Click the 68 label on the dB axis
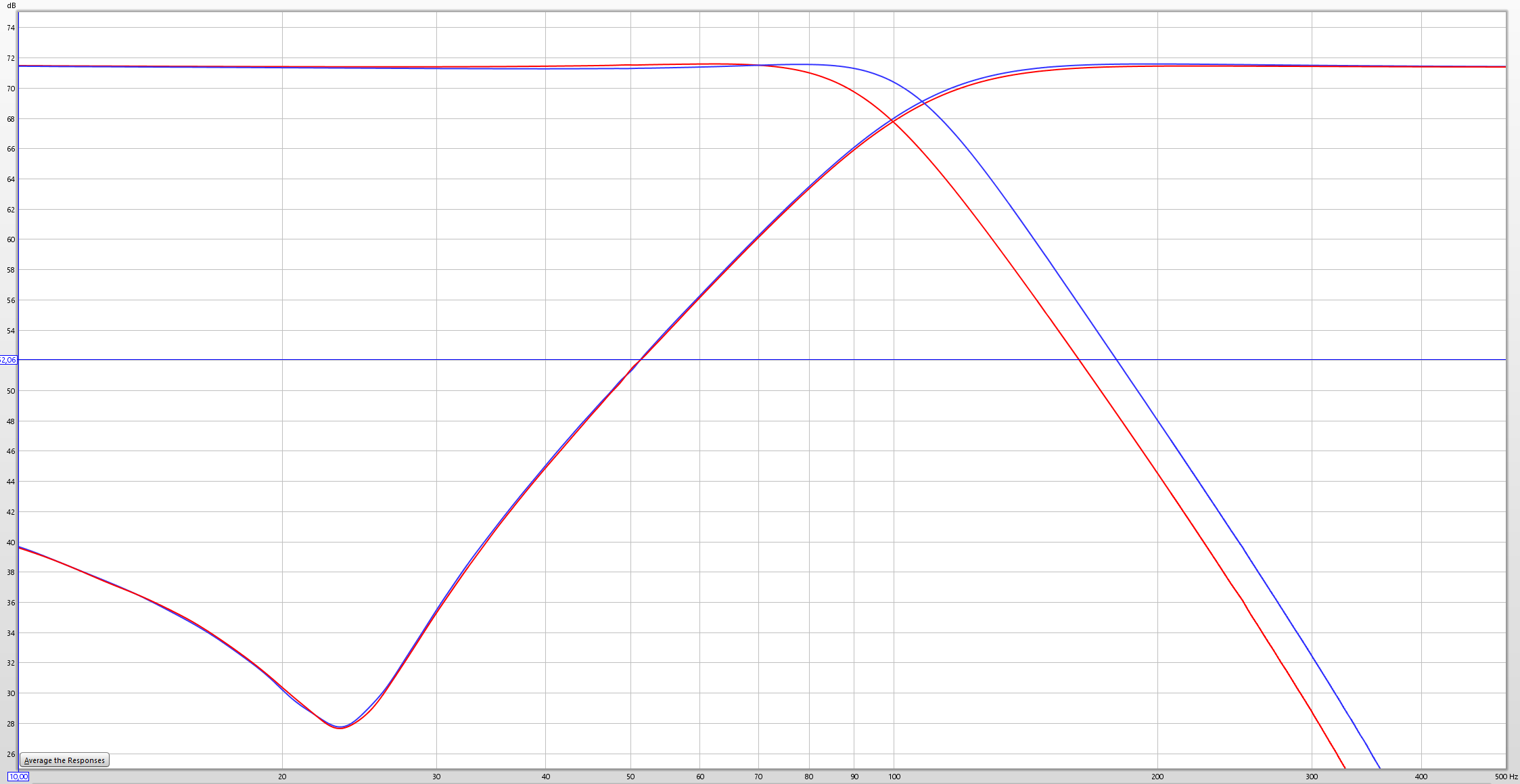 point(11,119)
